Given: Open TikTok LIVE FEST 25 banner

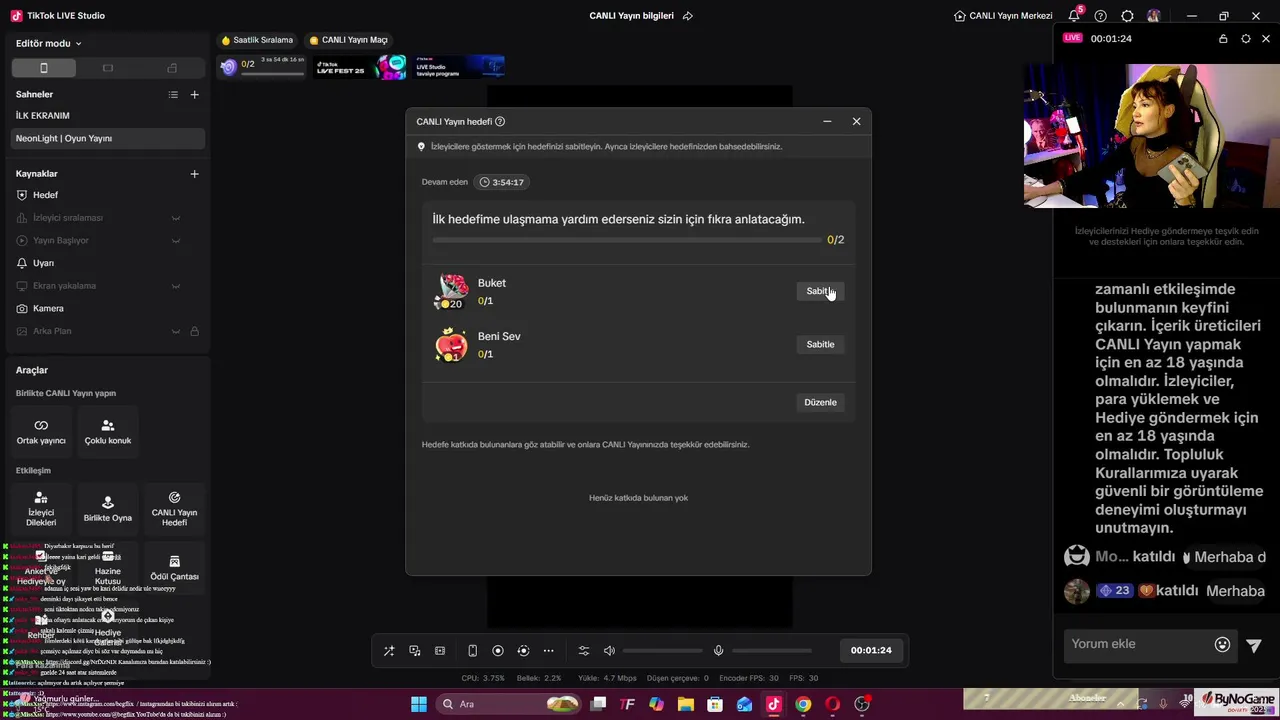Looking at the screenshot, I should coord(361,67).
